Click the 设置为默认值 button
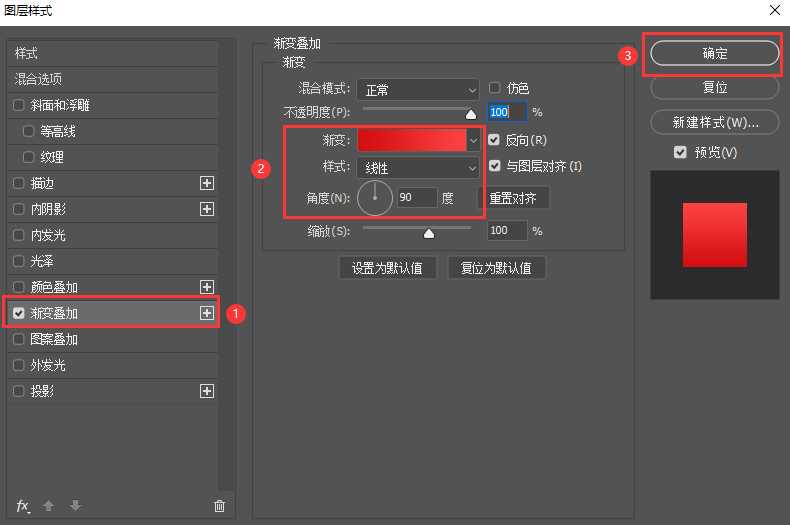The width and height of the screenshot is (790, 525). (x=387, y=268)
